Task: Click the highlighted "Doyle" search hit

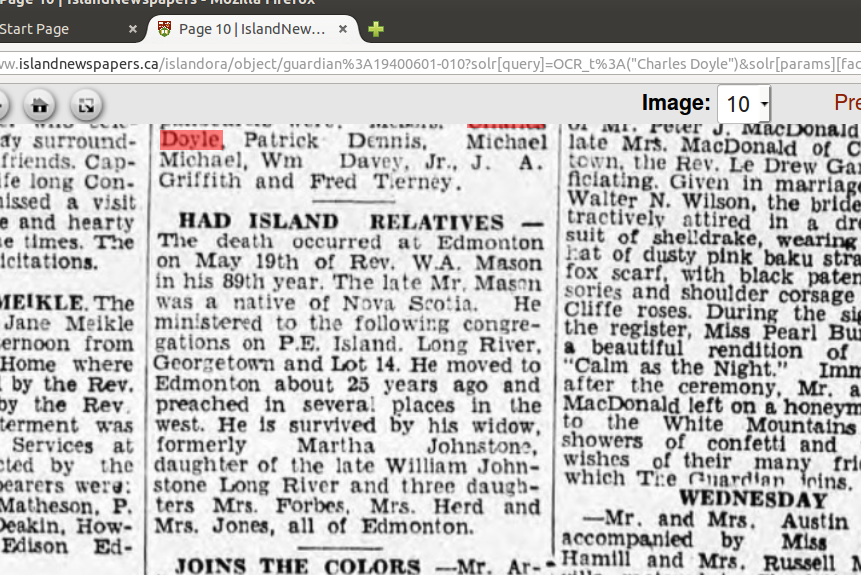Action: click(191, 139)
